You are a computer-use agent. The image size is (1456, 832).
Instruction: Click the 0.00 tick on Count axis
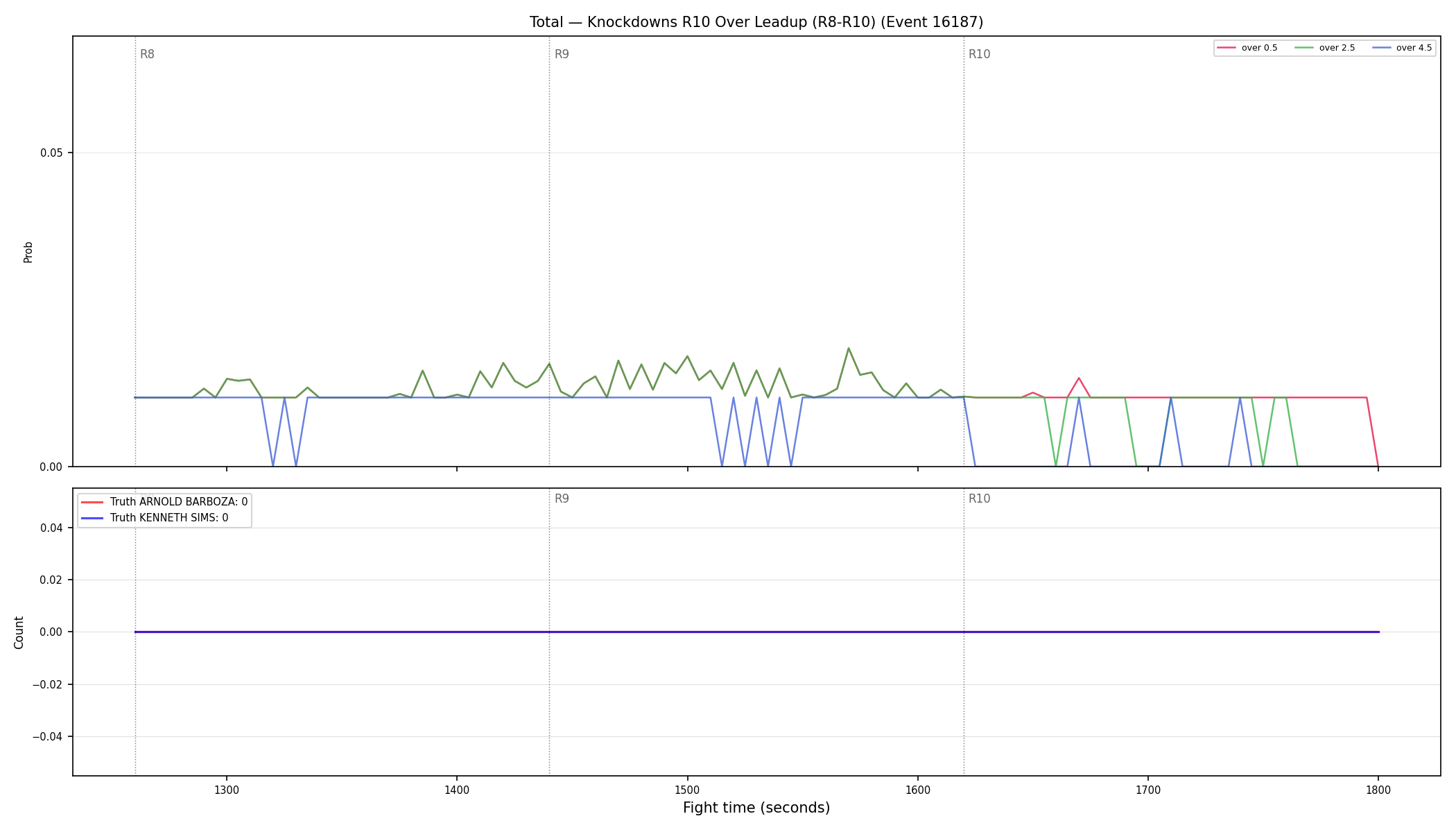[51, 632]
